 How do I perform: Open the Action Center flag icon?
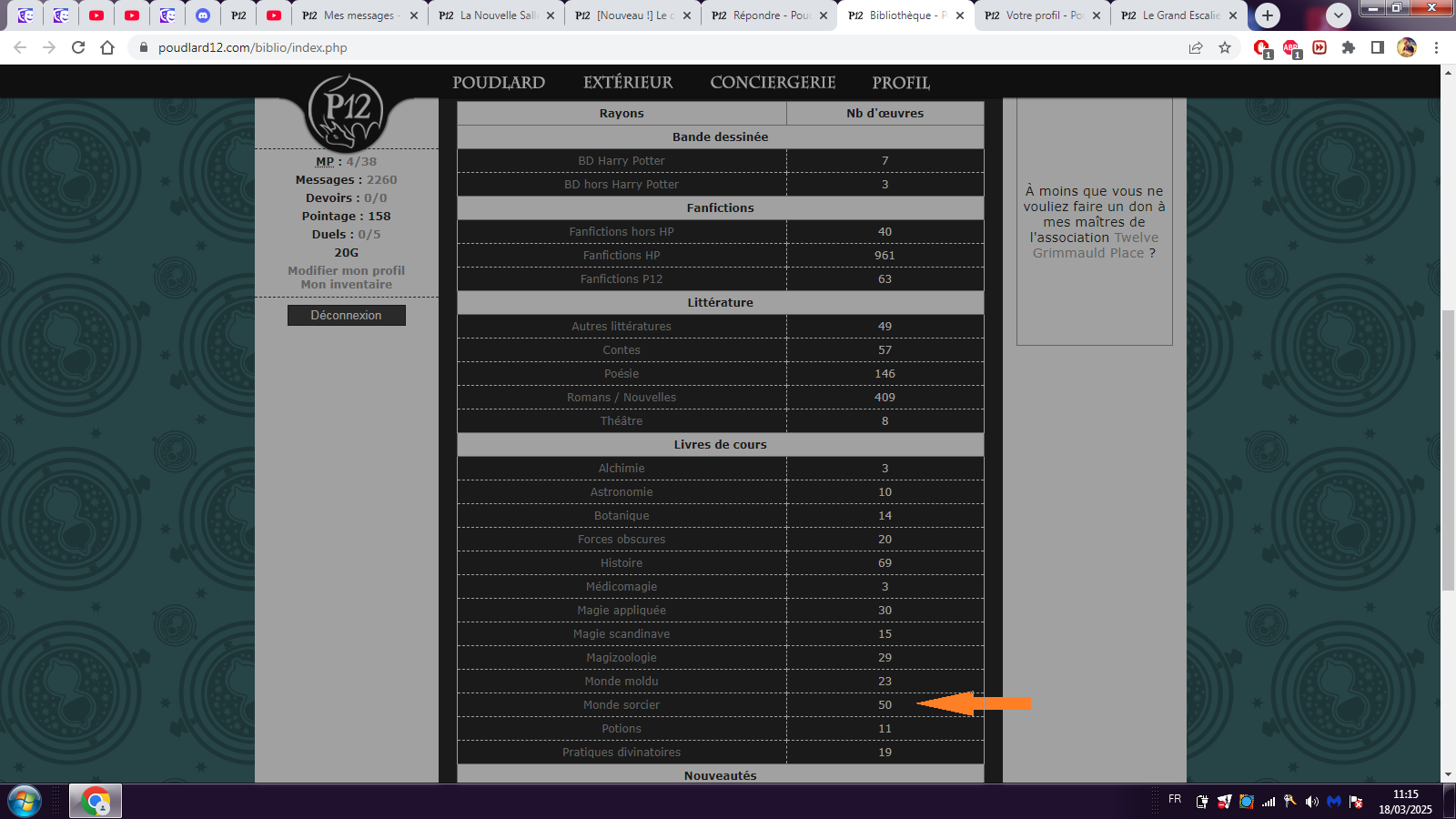pyautogui.click(x=1356, y=802)
